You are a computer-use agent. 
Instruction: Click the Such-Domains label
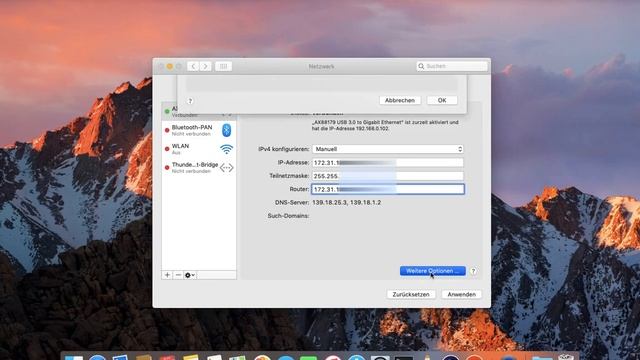pos(288,216)
